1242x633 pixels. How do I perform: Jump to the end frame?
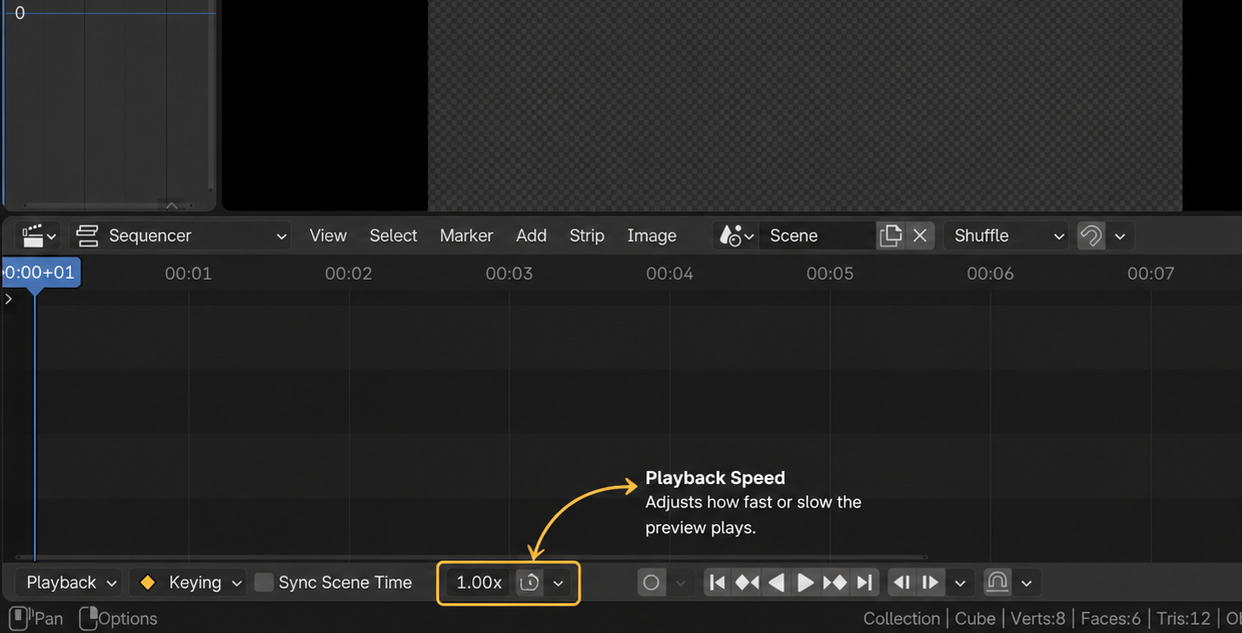(x=865, y=582)
